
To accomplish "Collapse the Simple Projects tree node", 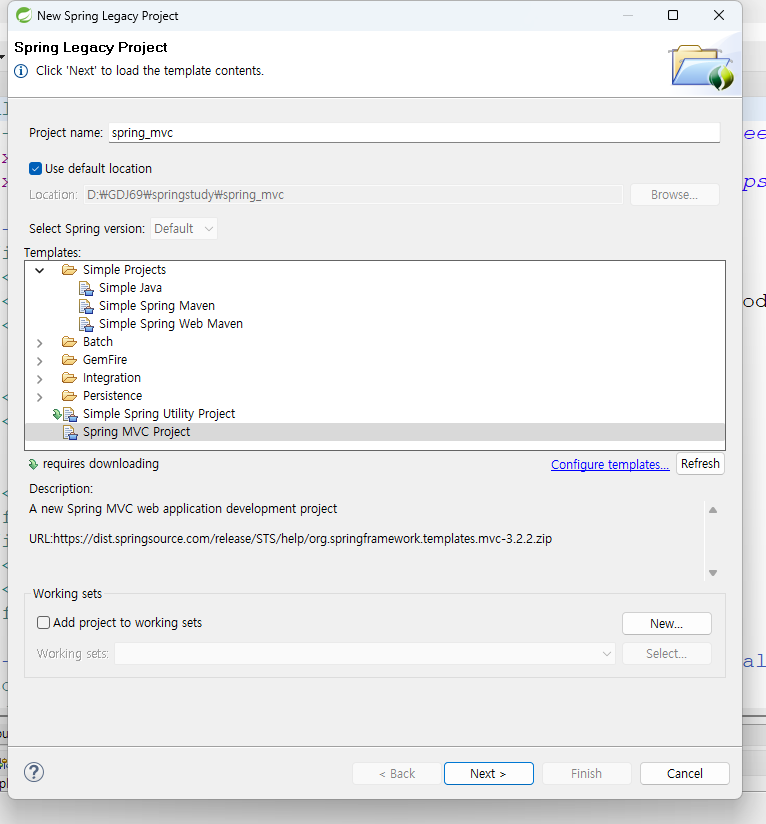I will [x=39, y=271].
